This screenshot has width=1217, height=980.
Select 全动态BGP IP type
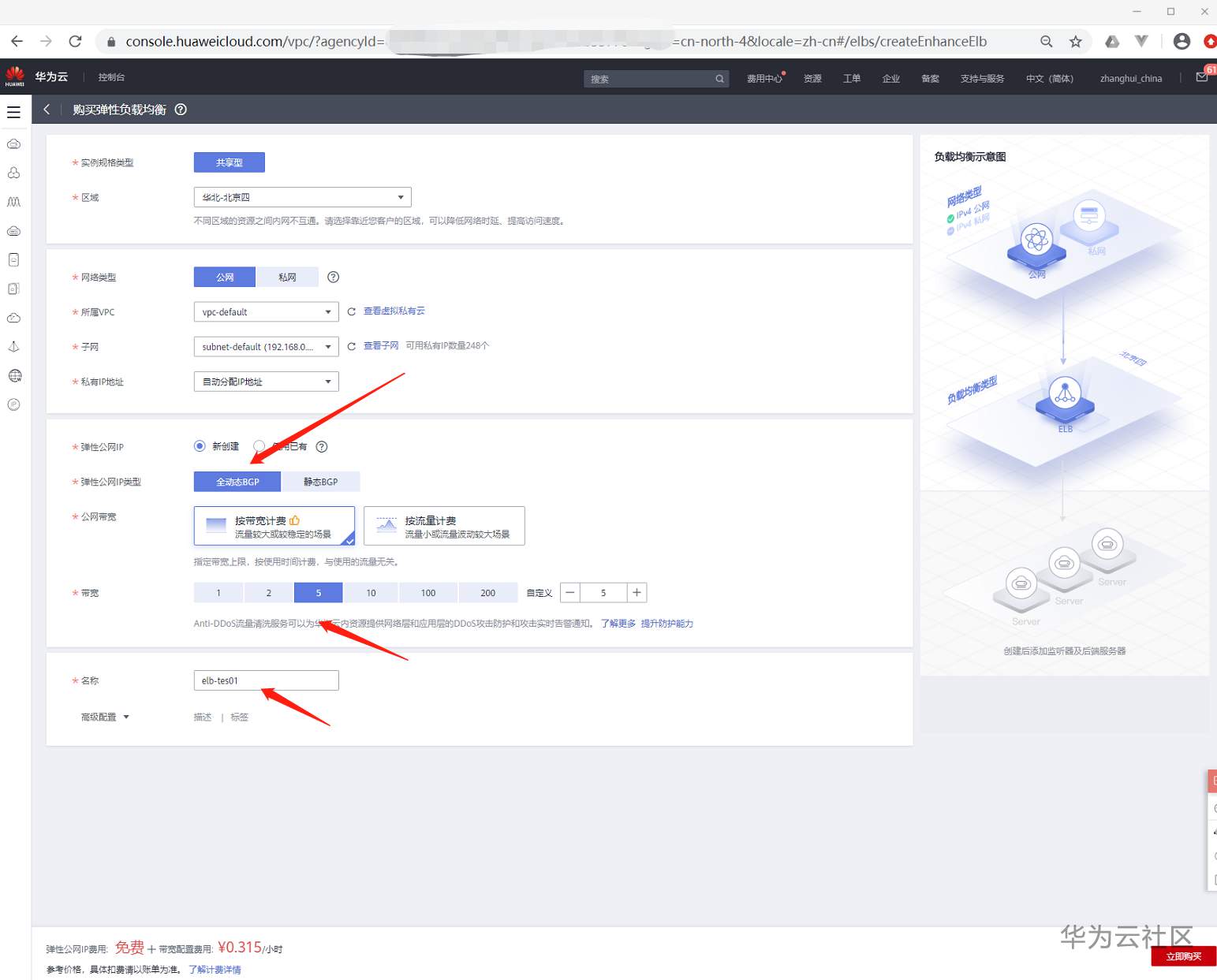(237, 482)
